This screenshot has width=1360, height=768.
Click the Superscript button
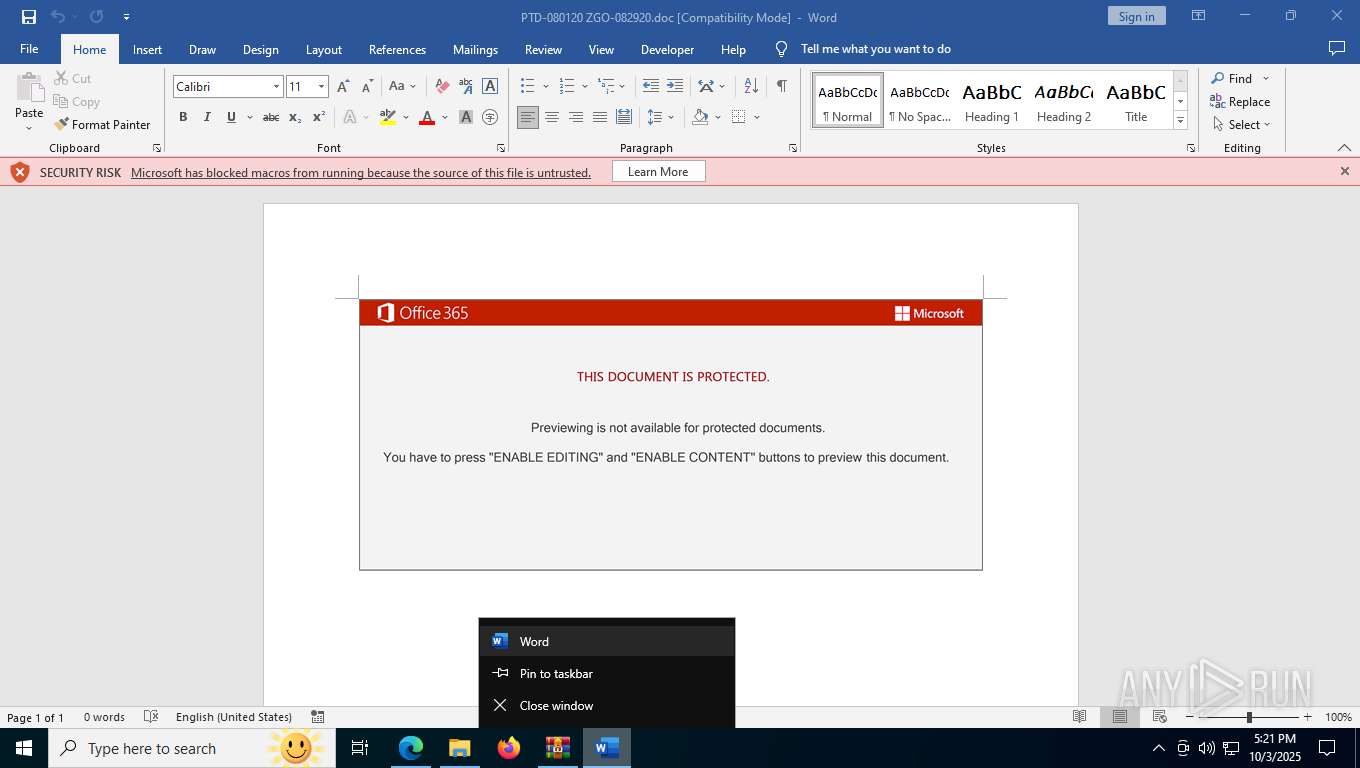(319, 117)
